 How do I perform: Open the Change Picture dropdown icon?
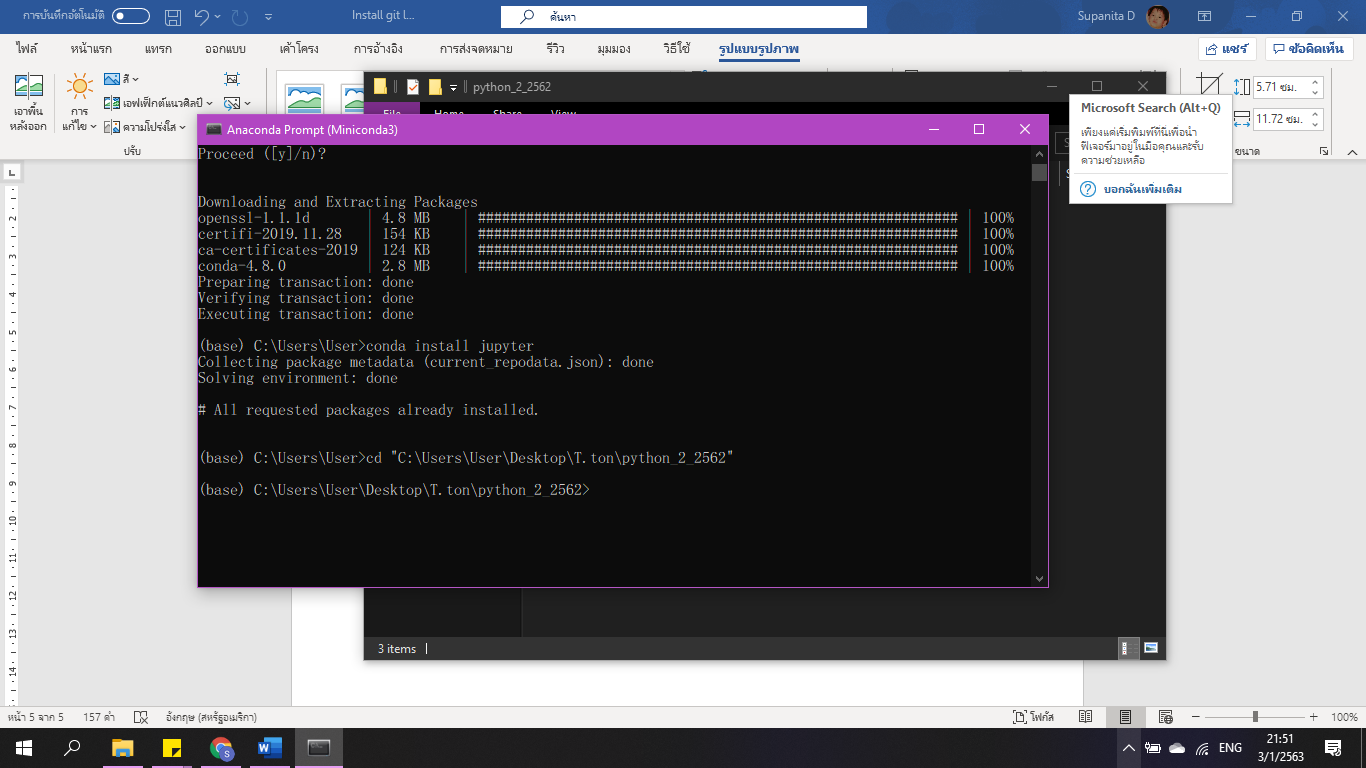click(237, 103)
